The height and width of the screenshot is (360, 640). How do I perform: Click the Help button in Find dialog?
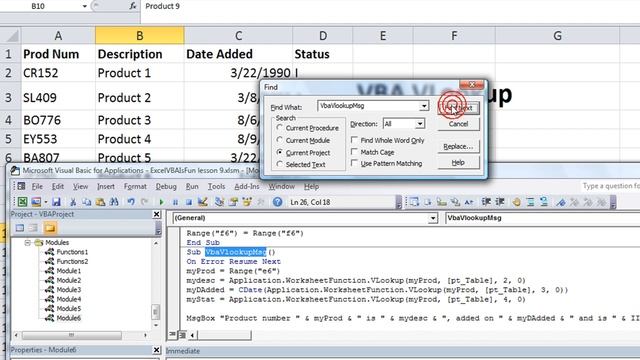point(458,162)
